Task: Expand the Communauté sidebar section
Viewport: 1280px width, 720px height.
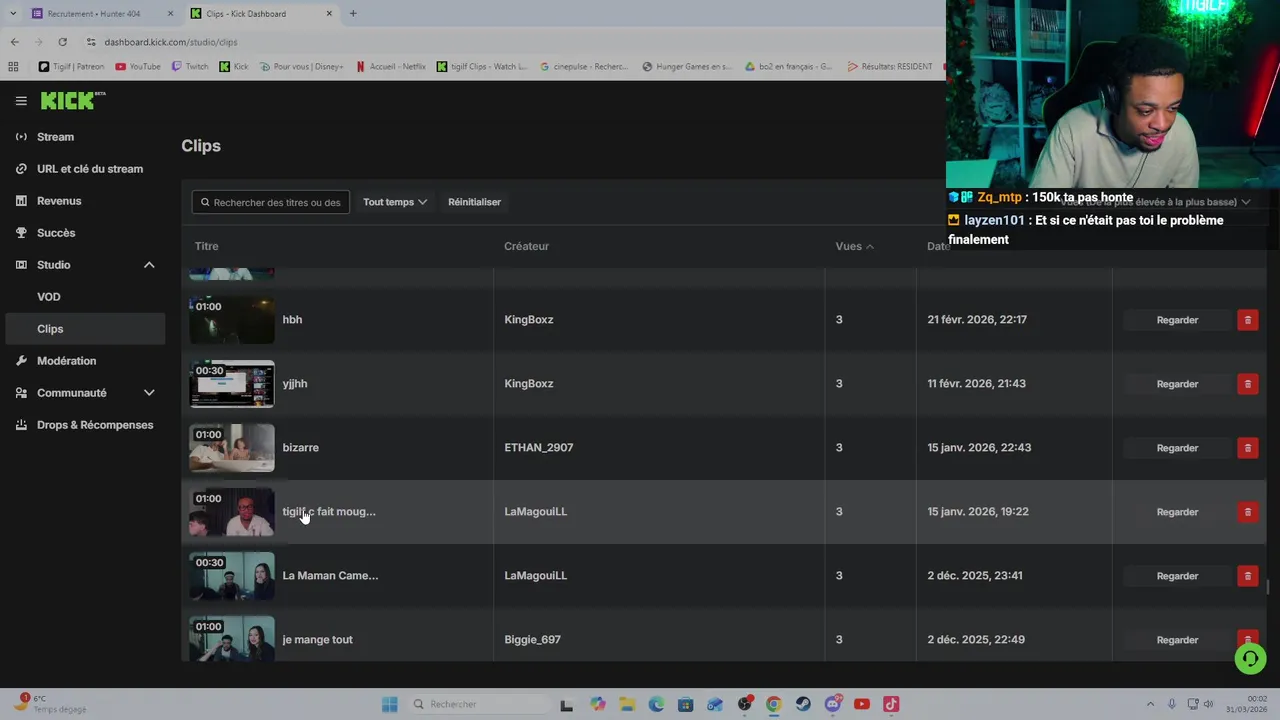Action: [x=149, y=393]
